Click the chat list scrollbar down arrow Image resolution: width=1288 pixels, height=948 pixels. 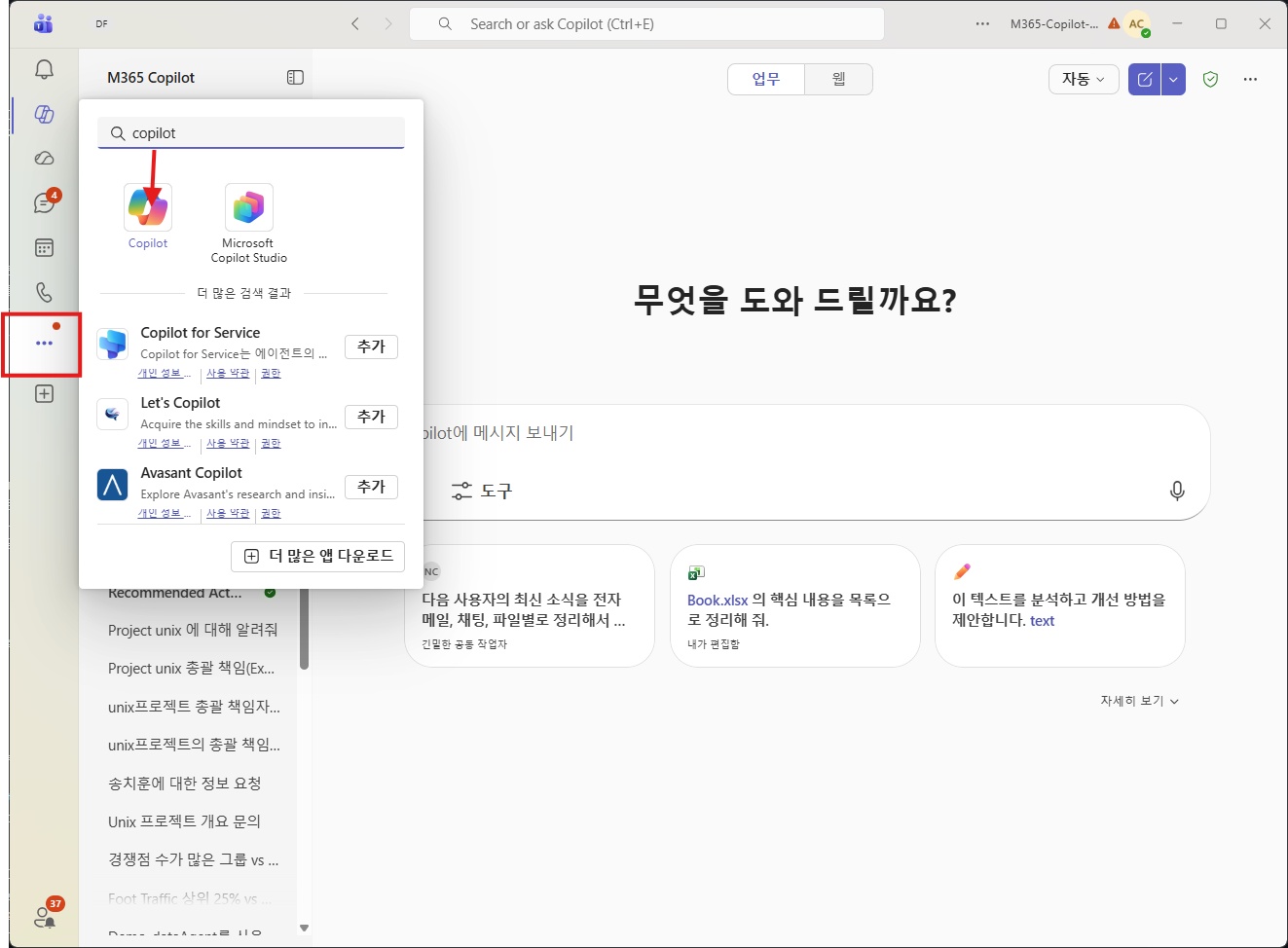point(304,929)
